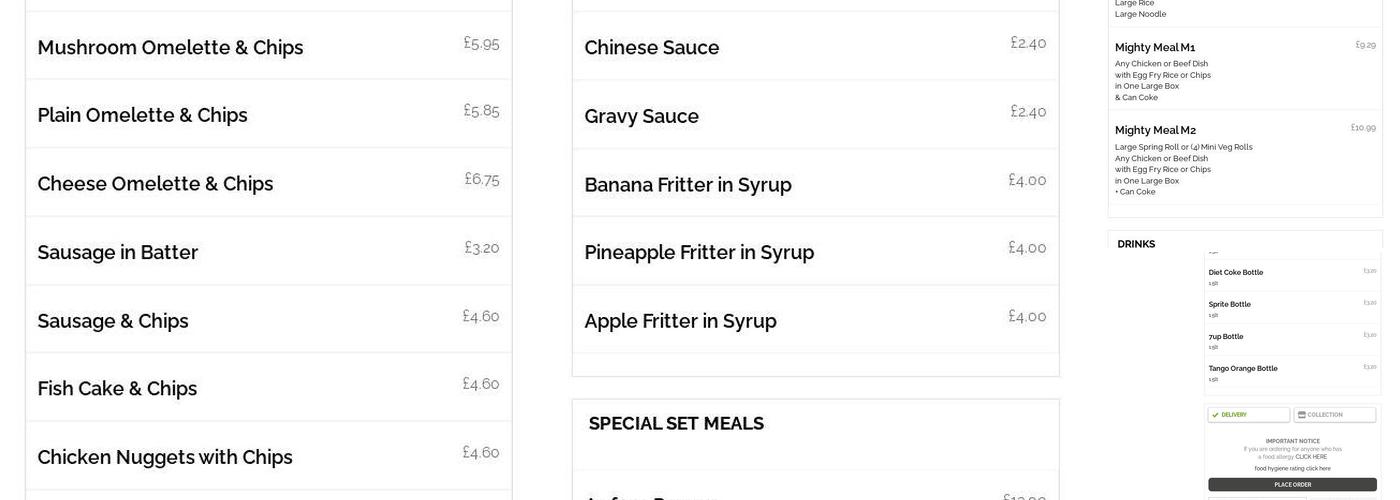Add Pineapple Fritter in Syrup

699,252
